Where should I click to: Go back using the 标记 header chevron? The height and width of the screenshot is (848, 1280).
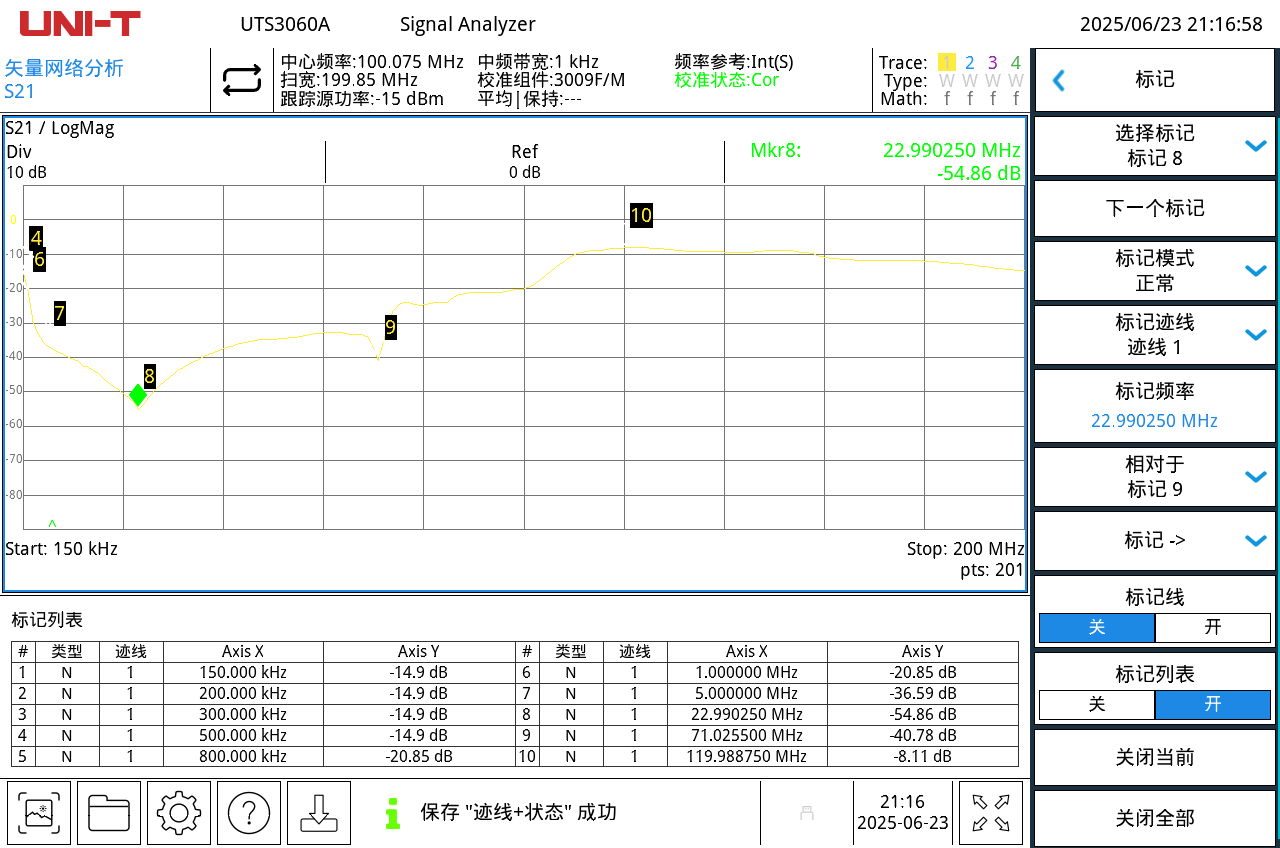tap(1059, 80)
